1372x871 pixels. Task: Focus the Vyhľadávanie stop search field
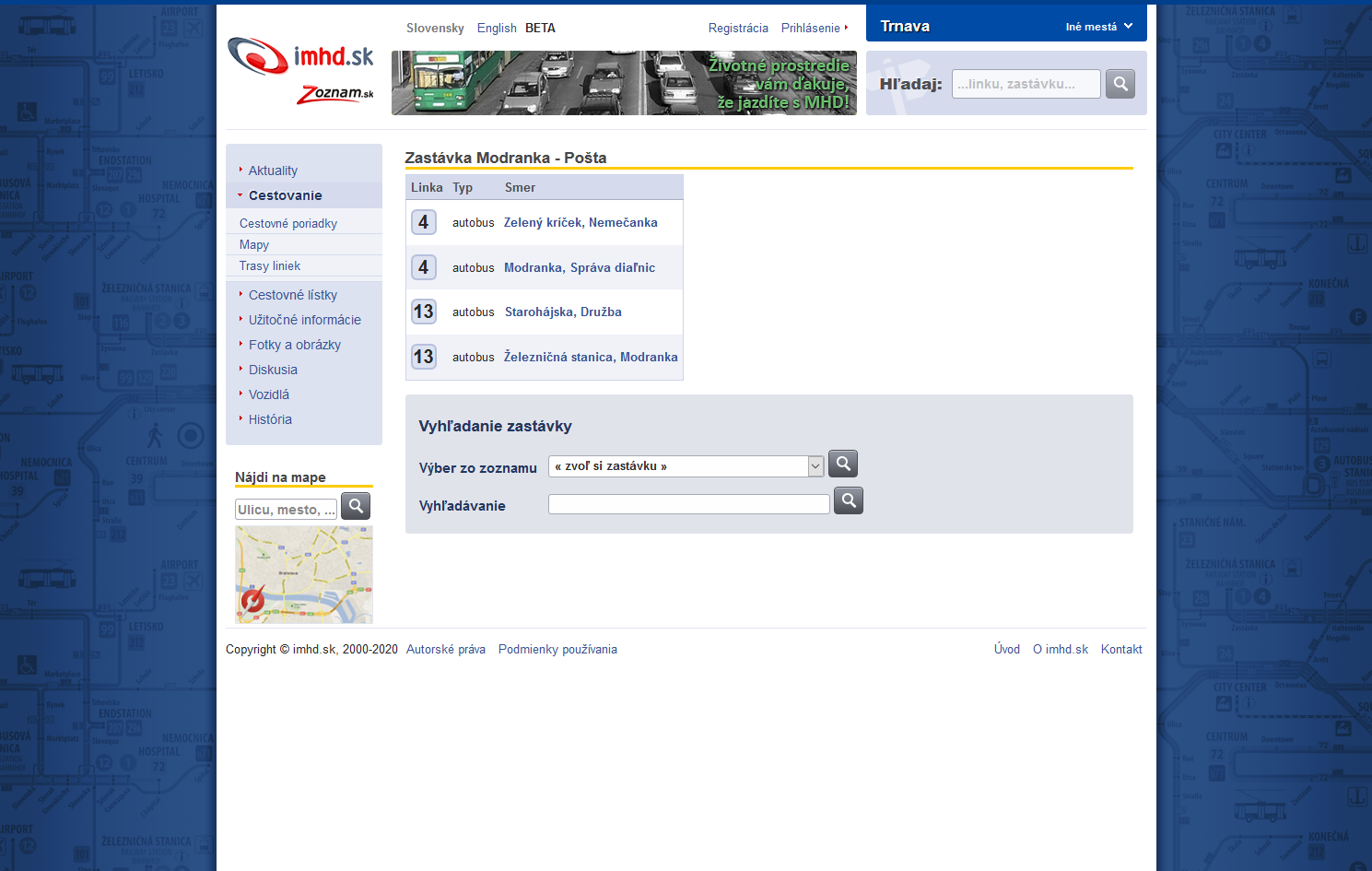coord(688,504)
